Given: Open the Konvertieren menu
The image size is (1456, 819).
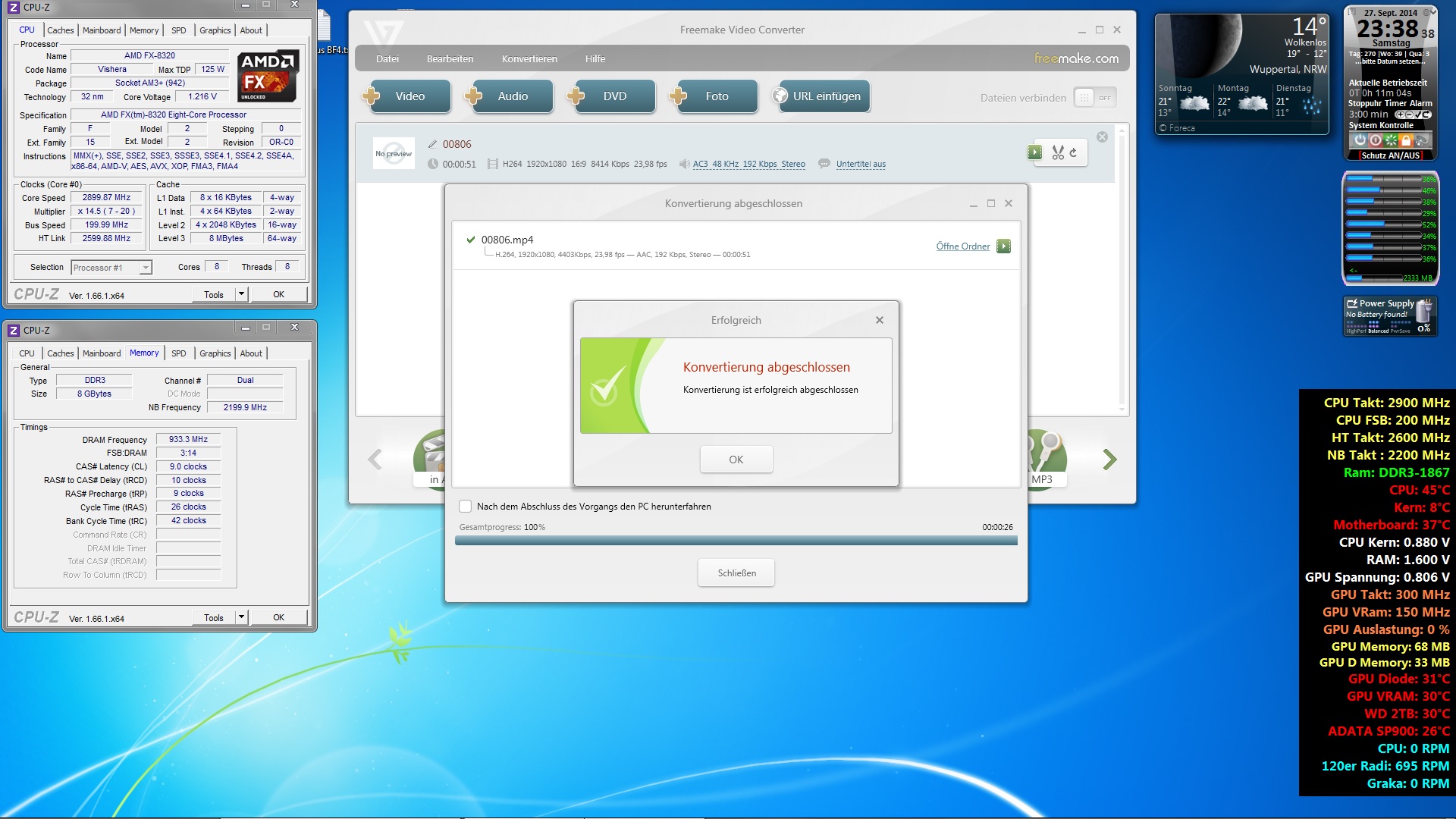Looking at the screenshot, I should pyautogui.click(x=529, y=59).
